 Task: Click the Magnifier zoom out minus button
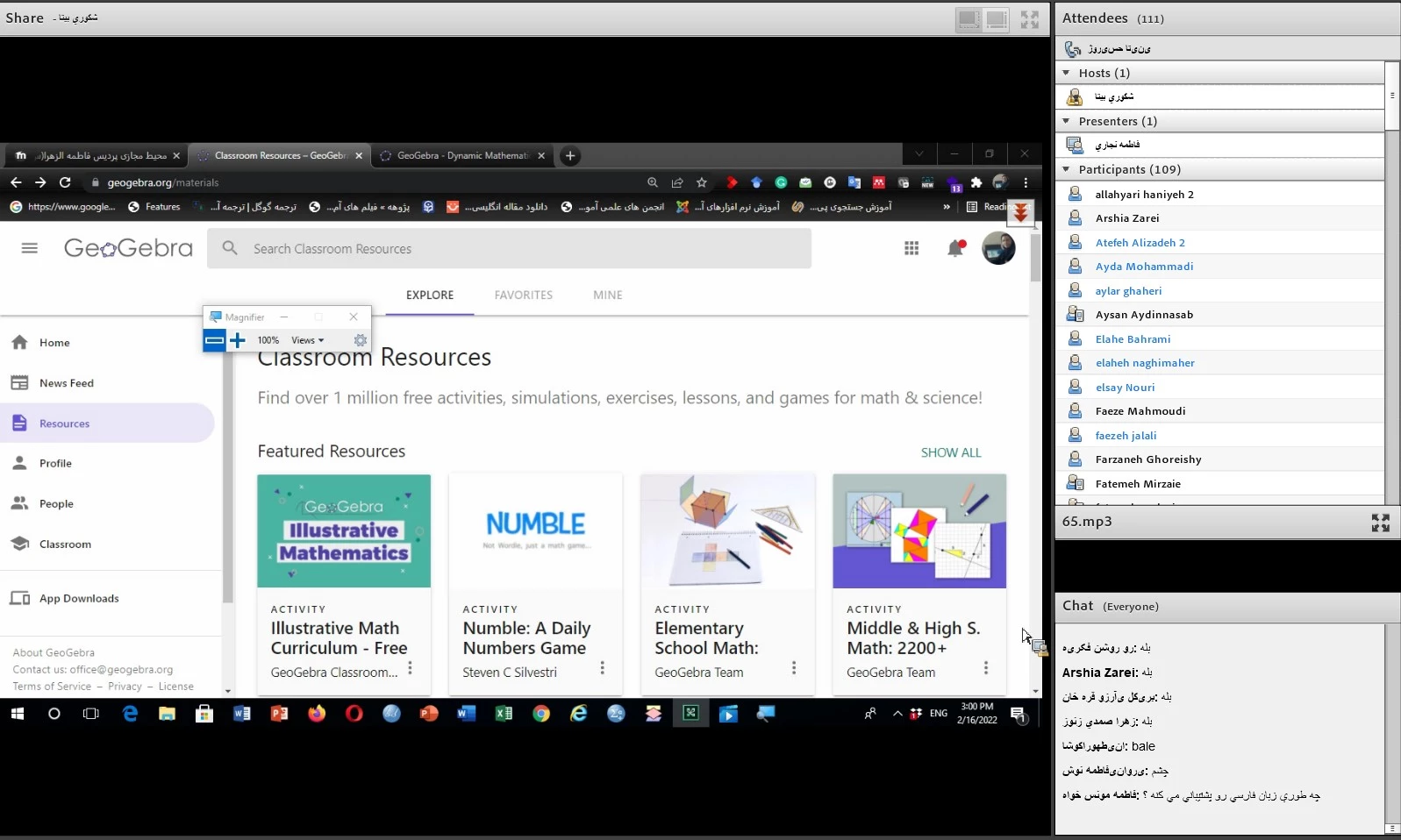point(214,340)
